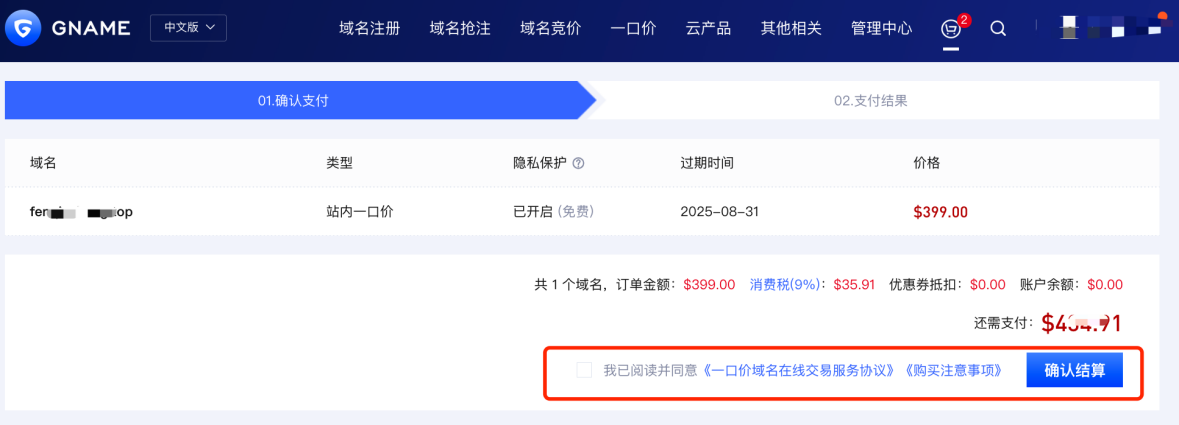This screenshot has width=1179, height=425.
Task: Click the GNAME logo icon
Action: 23,29
